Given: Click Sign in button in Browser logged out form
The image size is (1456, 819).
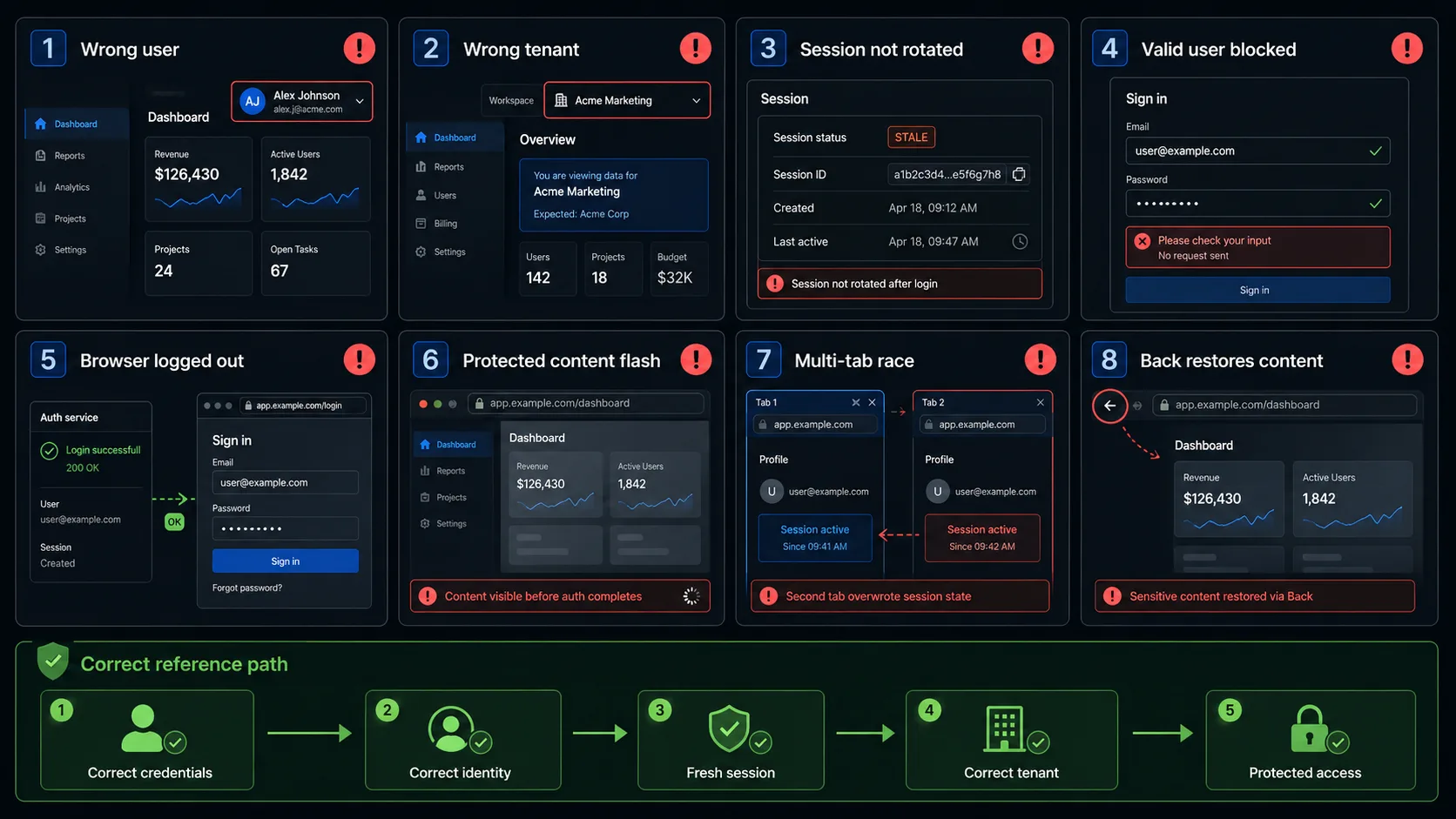Looking at the screenshot, I should 285,561.
